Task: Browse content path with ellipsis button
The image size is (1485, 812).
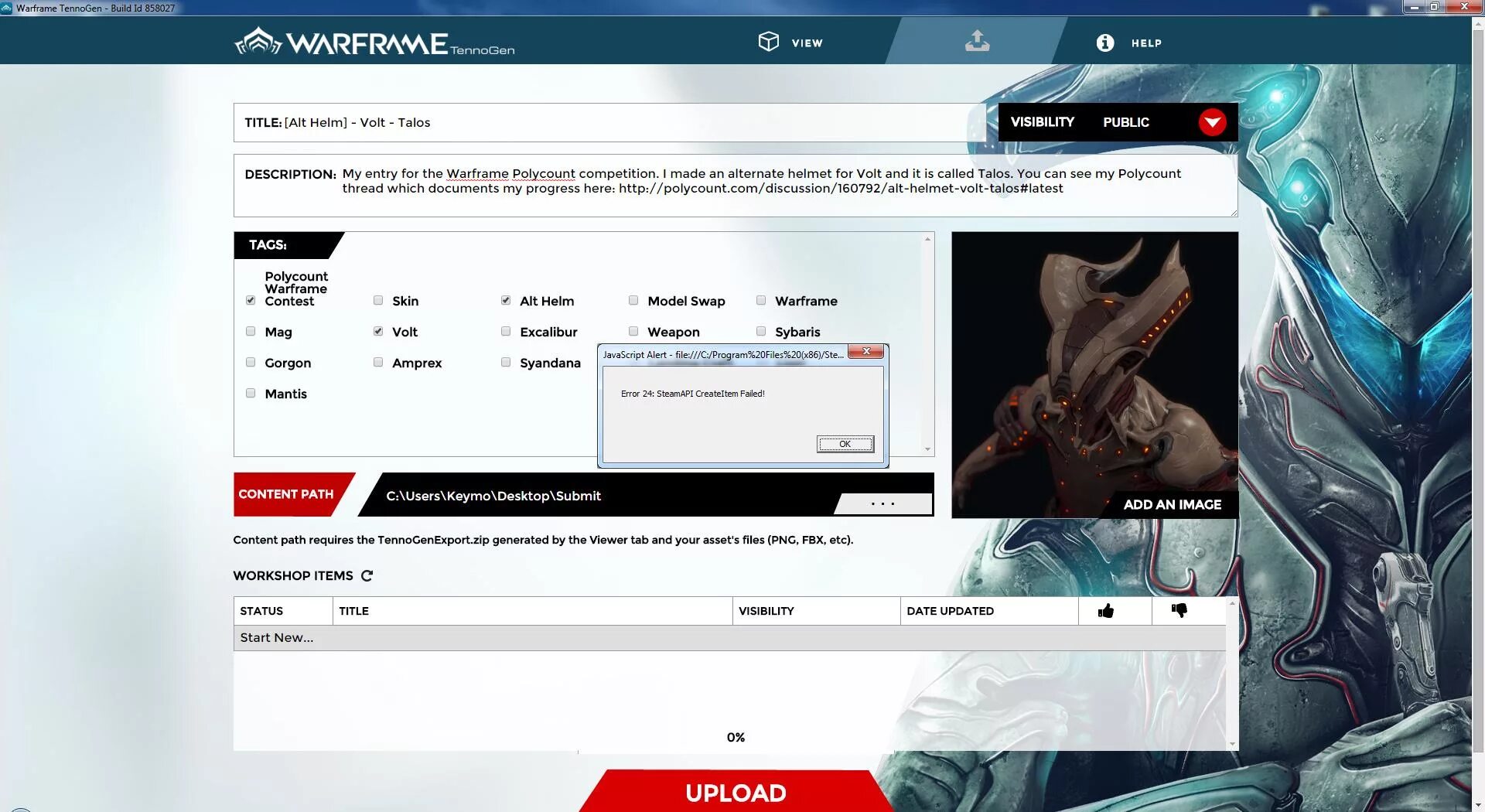Action: (x=882, y=503)
